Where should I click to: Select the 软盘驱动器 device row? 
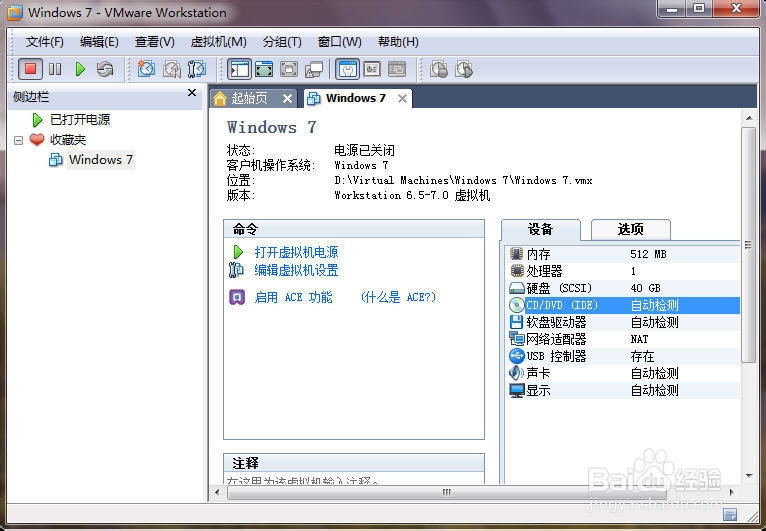point(623,322)
